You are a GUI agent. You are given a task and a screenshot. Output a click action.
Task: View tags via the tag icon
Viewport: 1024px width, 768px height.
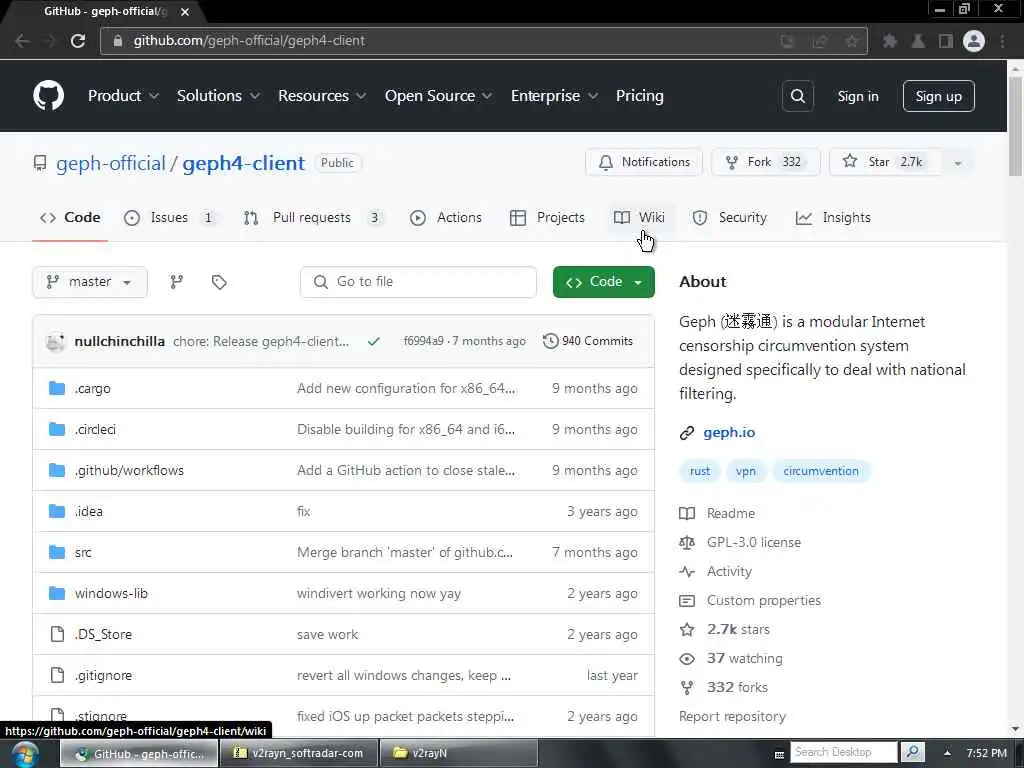coord(219,282)
